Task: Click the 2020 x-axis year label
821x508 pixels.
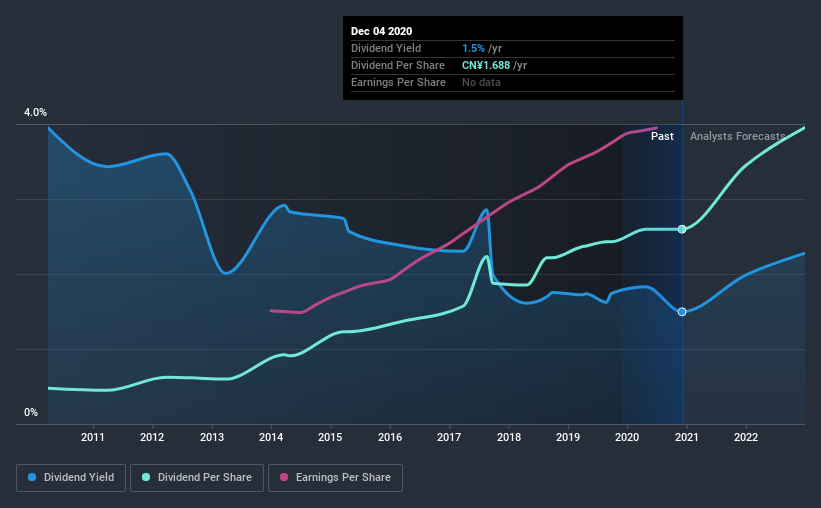Action: click(627, 437)
